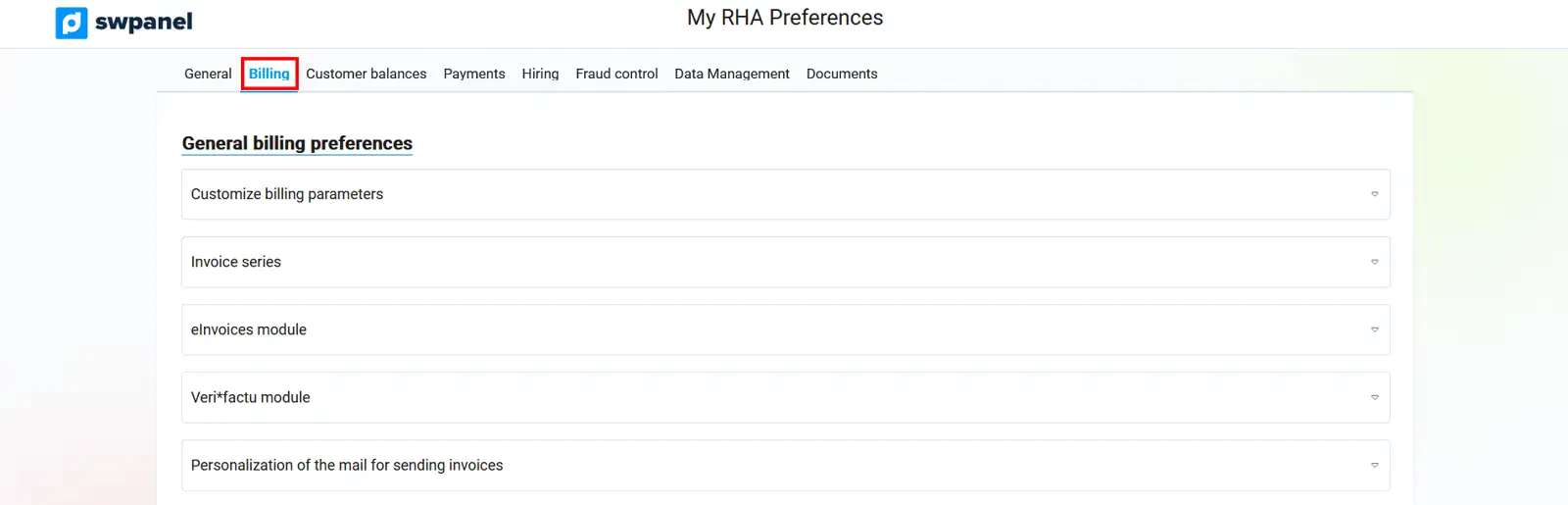Expand the Customize billing parameters section

pos(287,194)
